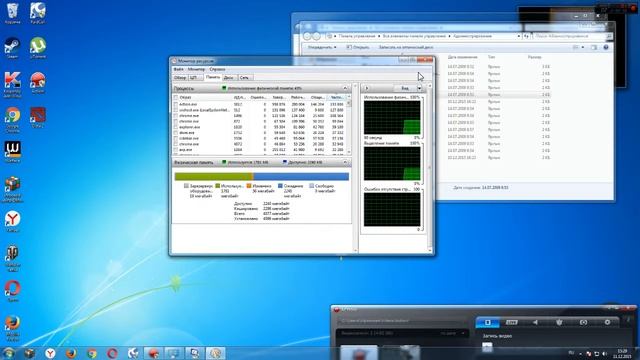Click Панель управления breadcrumb in Explorer
The image size is (640, 360).
(357, 36)
